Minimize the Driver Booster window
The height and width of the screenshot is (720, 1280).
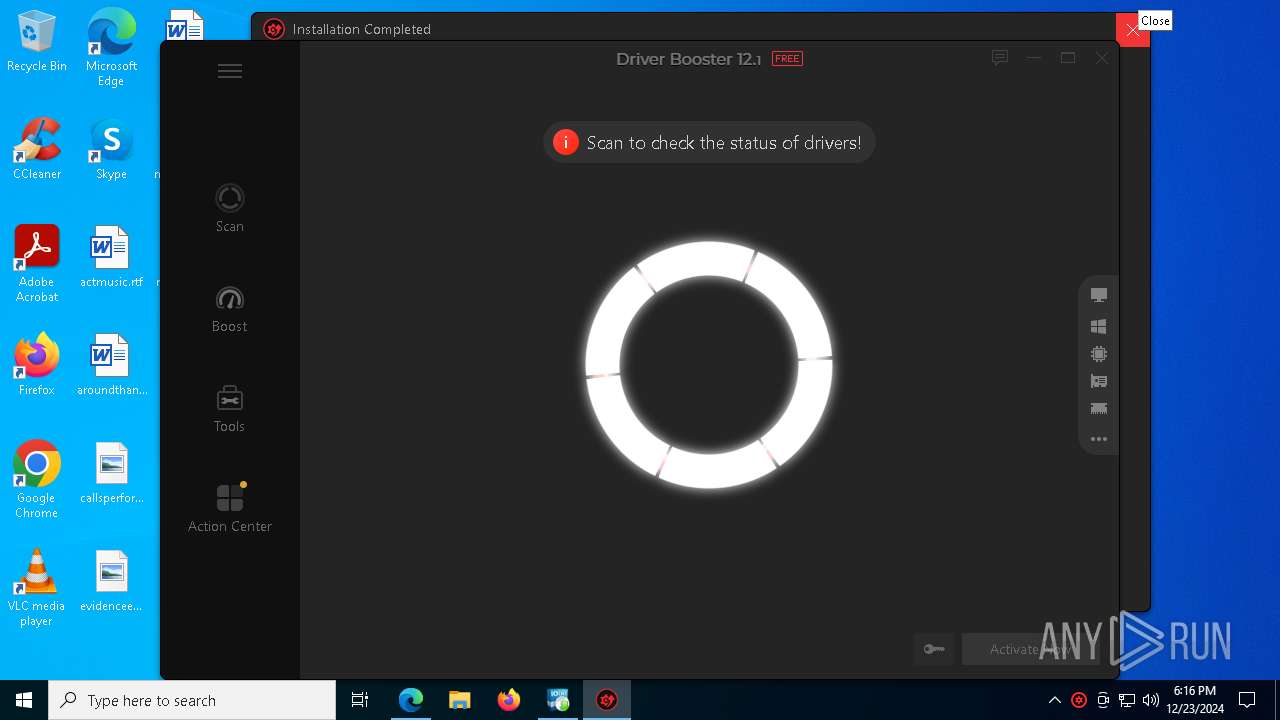pos(1034,58)
